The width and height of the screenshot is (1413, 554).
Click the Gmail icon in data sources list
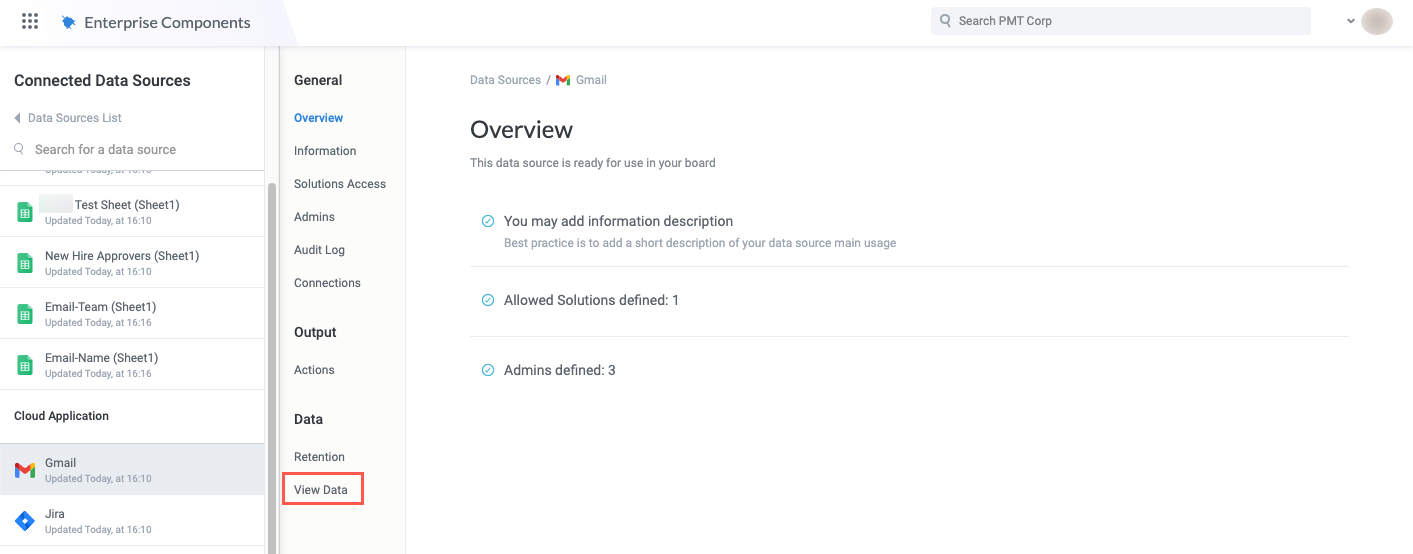25,470
